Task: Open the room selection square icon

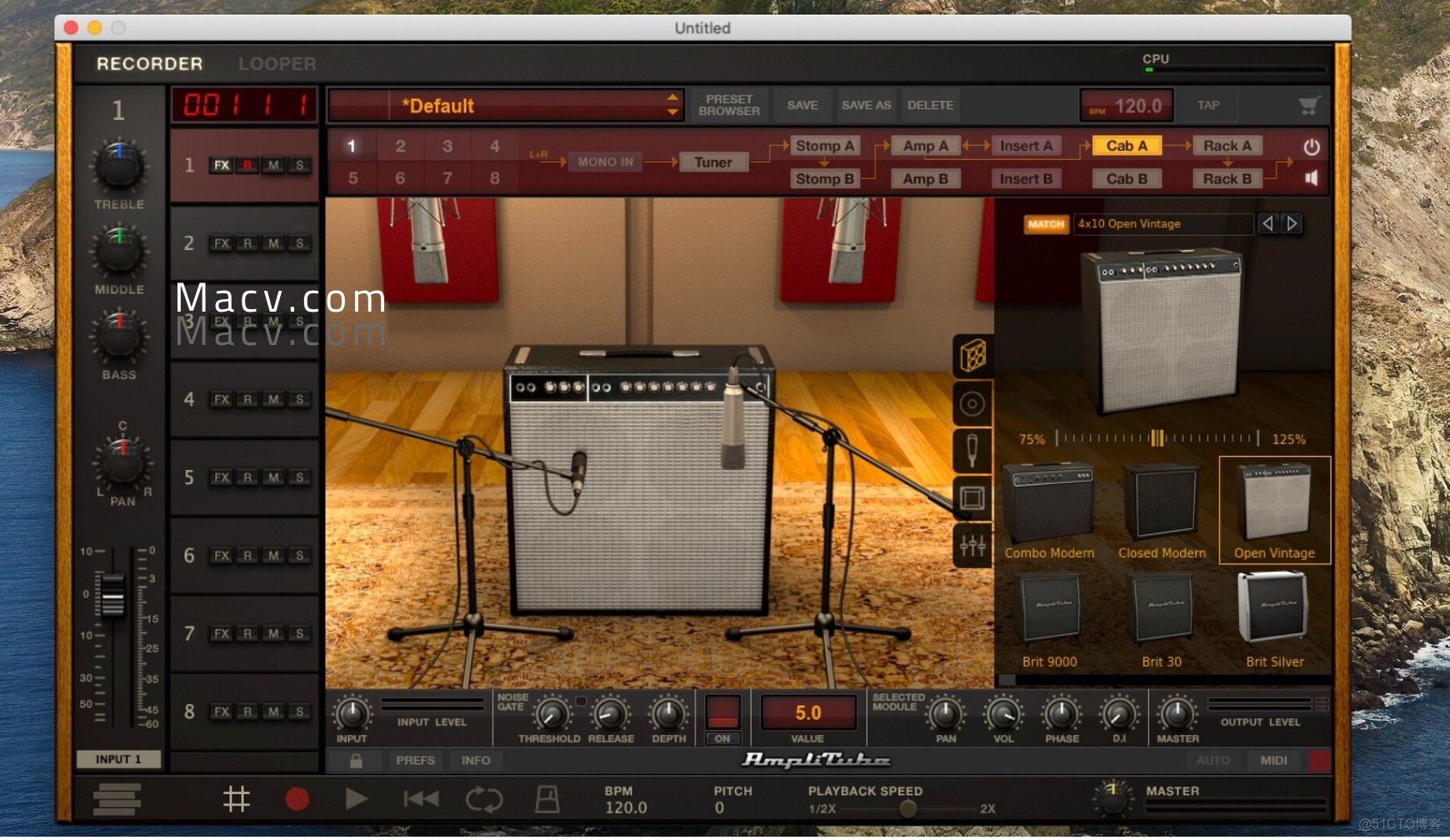Action: [972, 498]
